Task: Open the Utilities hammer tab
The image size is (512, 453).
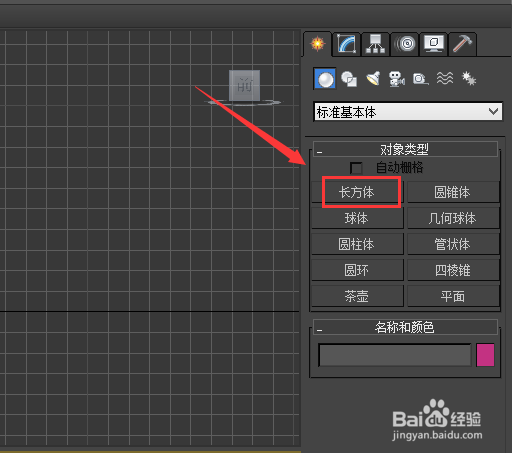Action: (x=462, y=44)
